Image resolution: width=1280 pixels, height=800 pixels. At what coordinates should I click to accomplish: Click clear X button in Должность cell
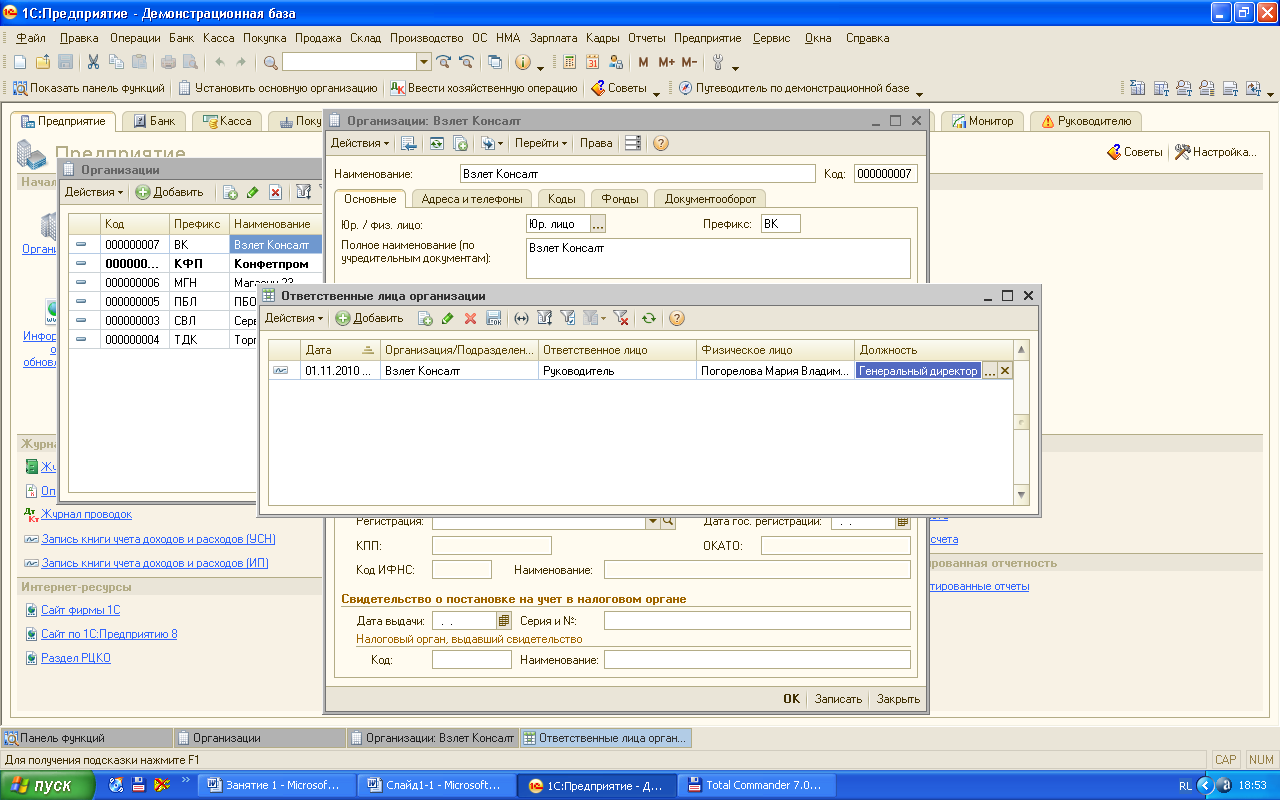pyautogui.click(x=1005, y=371)
